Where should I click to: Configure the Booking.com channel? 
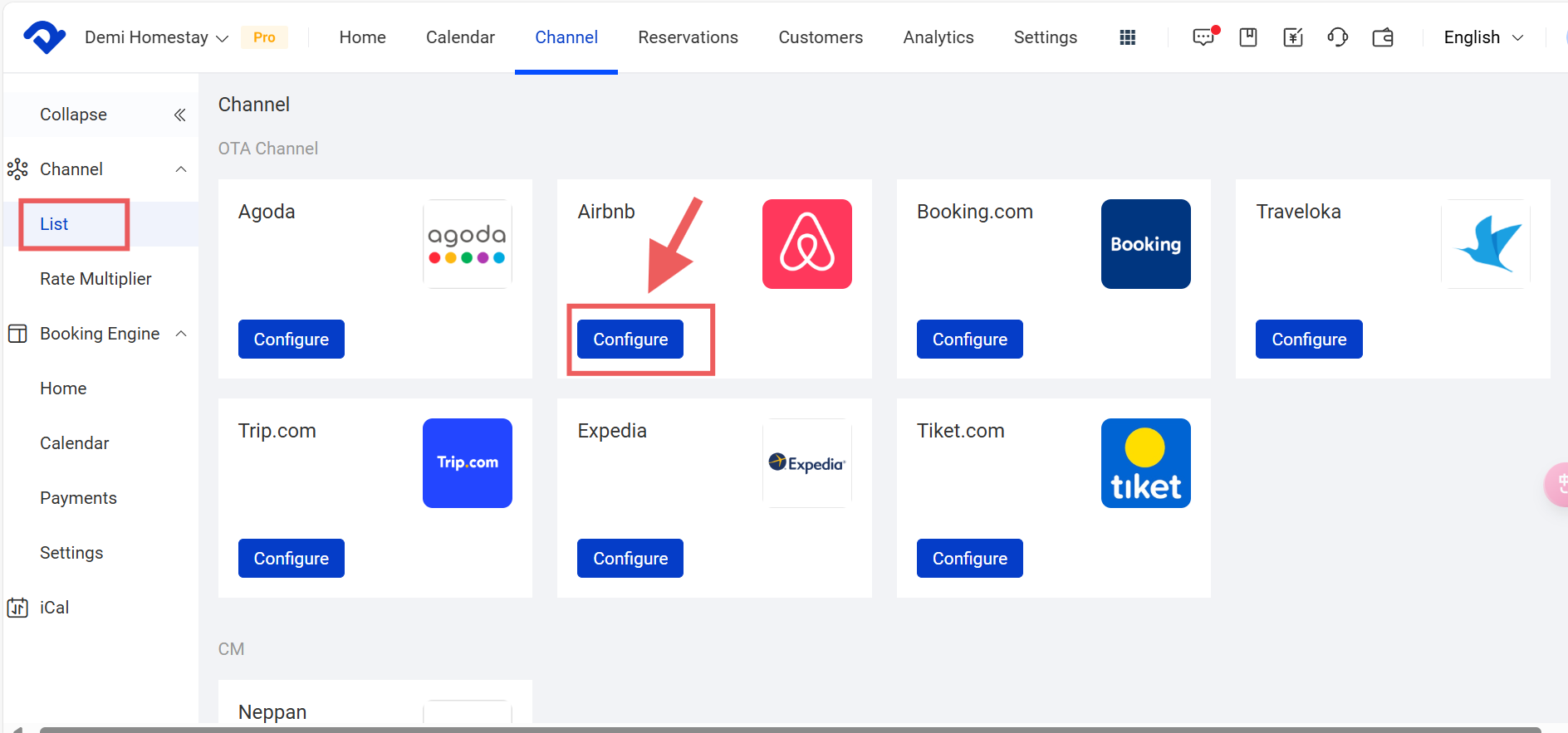click(970, 339)
